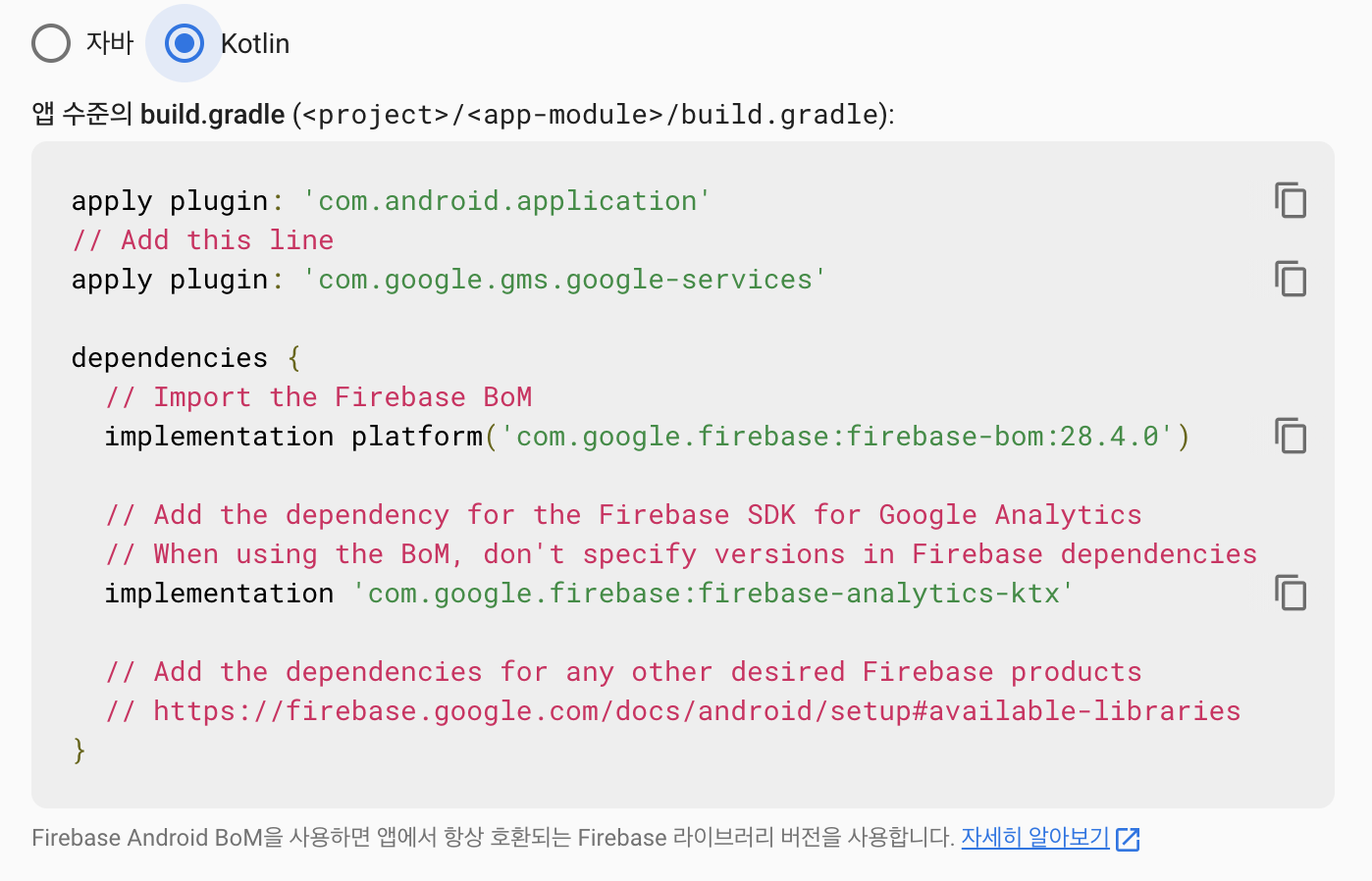
Task: Click the 'dependencies {' line
Action: (186, 358)
